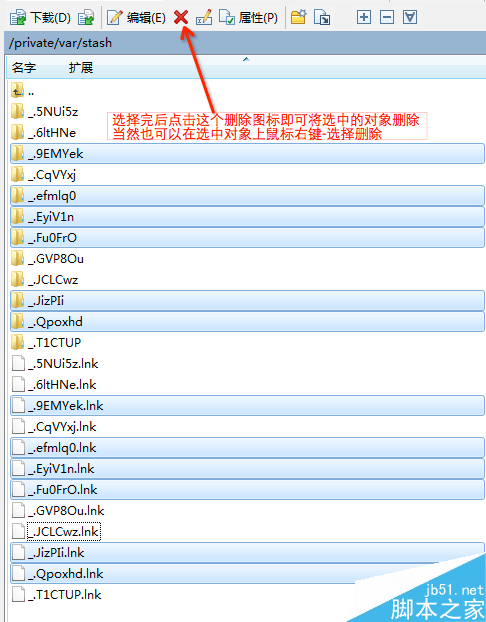486x622 pixels.
Task: Click the minus unselect-files icon
Action: [x=387, y=17]
